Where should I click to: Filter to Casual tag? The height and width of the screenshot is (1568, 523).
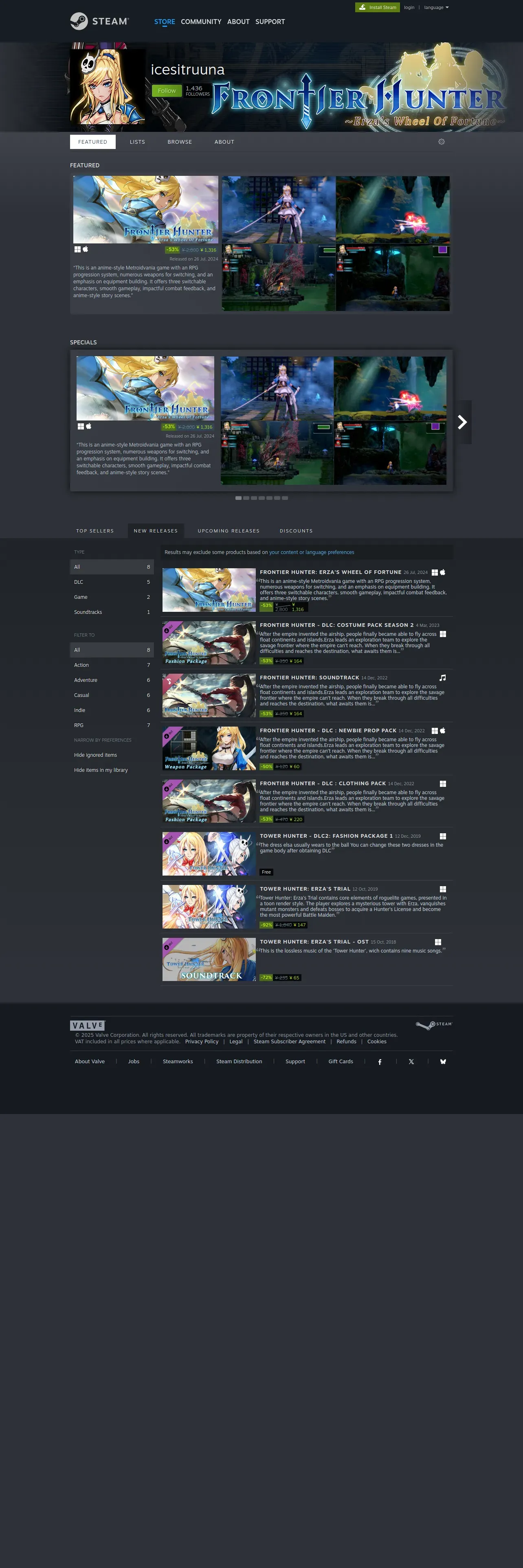112,695
